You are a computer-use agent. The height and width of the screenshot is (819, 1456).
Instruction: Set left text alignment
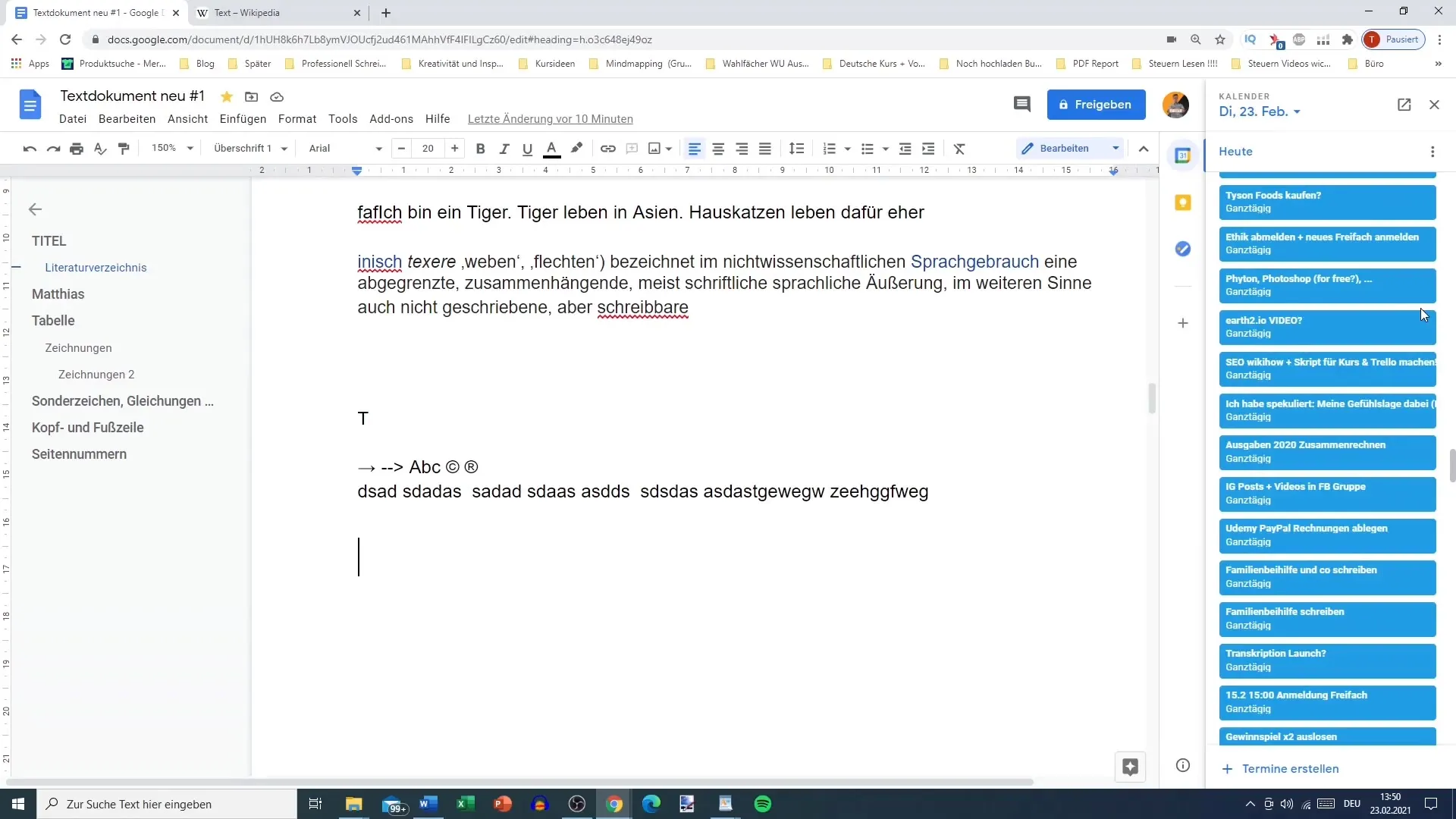pos(695,149)
